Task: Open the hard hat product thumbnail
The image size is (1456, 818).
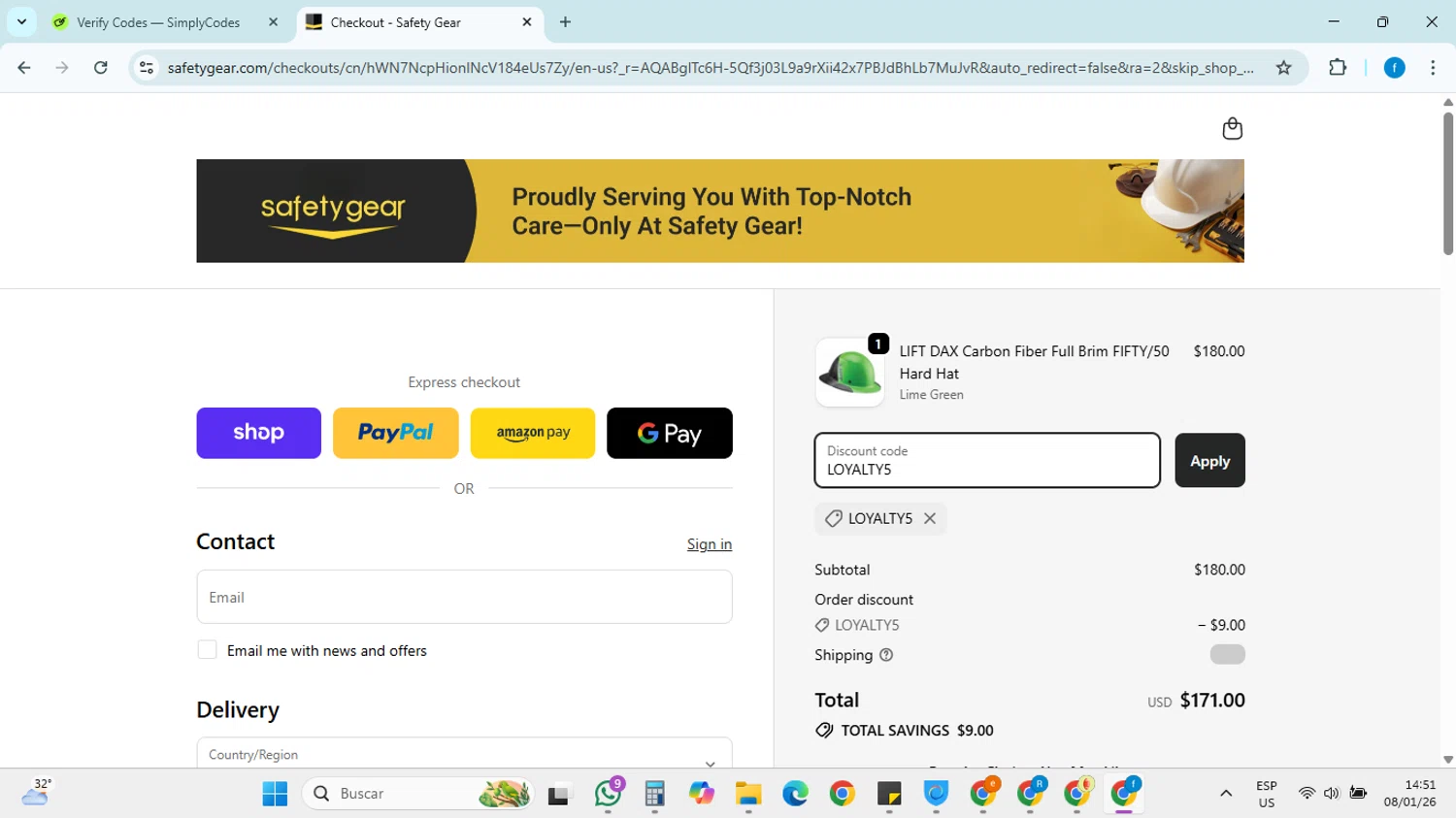Action: (x=849, y=373)
